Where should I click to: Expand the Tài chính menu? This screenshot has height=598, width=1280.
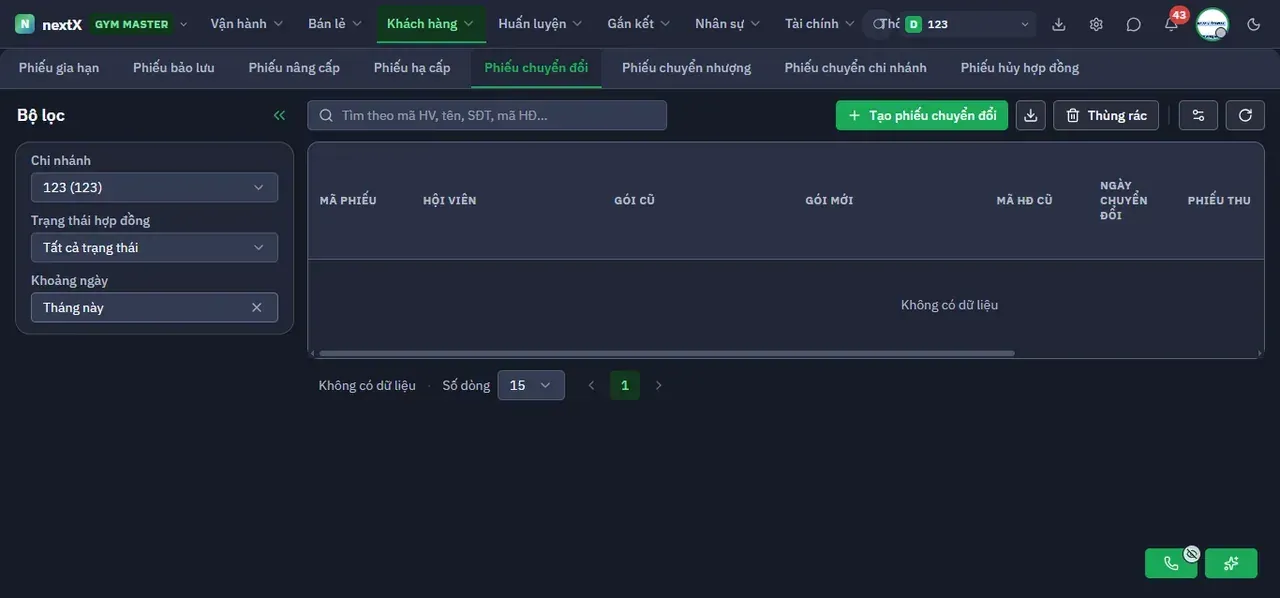coord(820,24)
